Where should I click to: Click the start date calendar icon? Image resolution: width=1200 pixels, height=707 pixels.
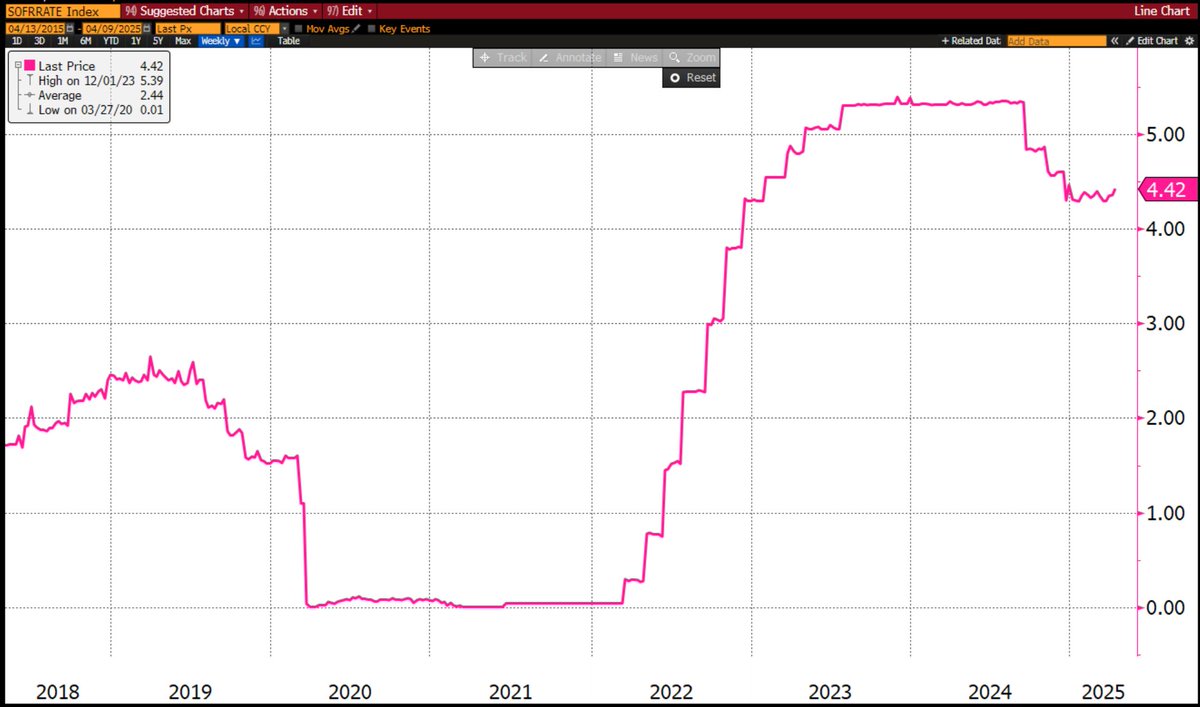tap(70, 29)
